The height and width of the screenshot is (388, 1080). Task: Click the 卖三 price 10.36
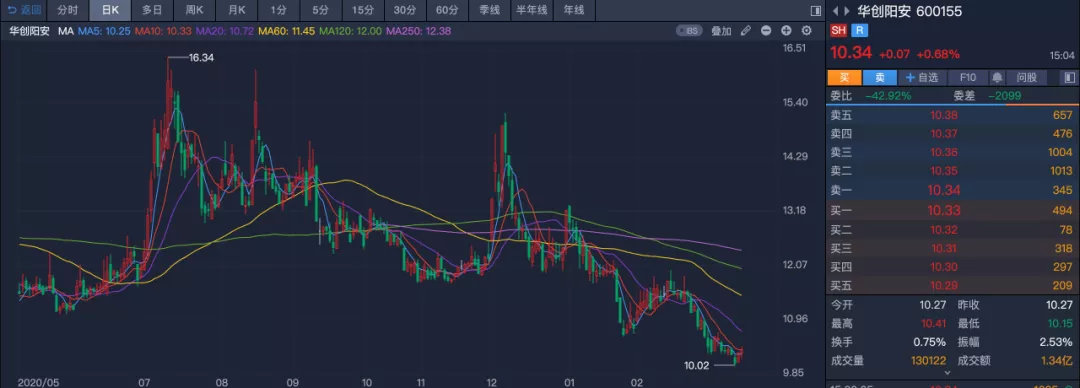click(x=944, y=152)
